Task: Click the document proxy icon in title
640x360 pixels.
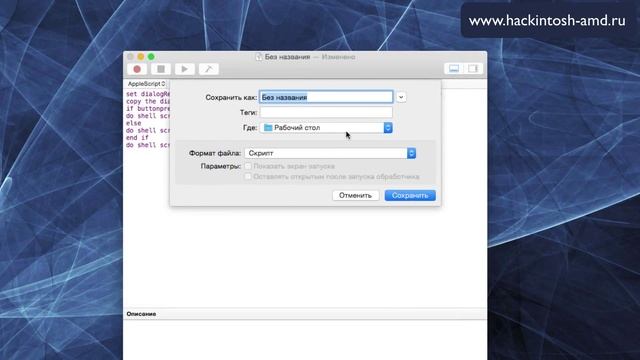Action: [x=259, y=57]
